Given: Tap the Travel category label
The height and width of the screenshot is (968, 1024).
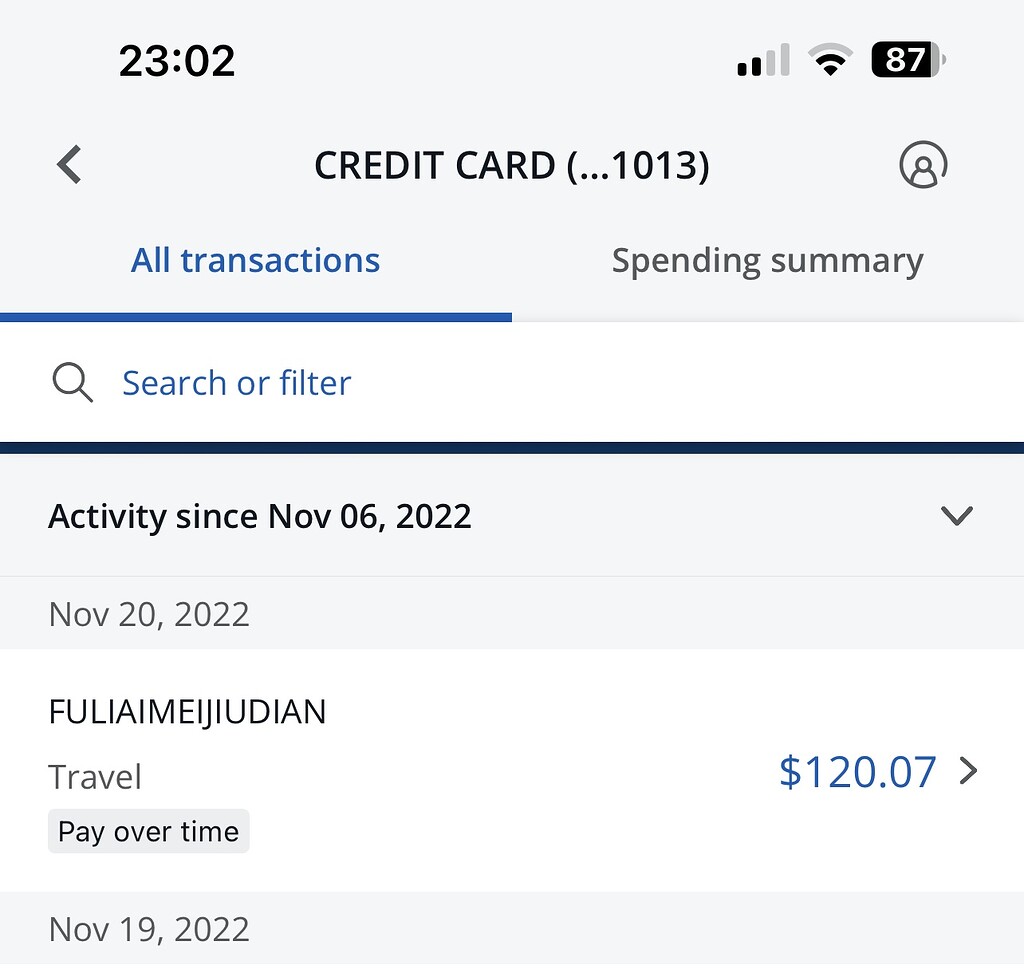Looking at the screenshot, I should (x=95, y=777).
